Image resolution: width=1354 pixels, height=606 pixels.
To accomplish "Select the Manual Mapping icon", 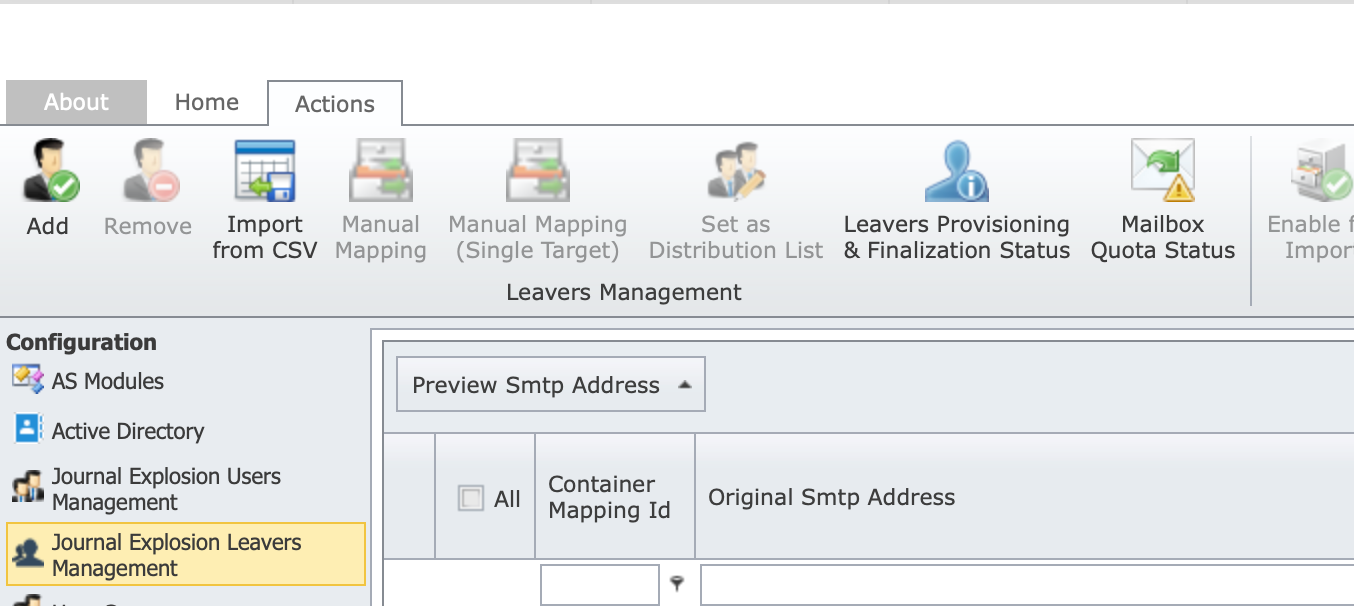I will point(380,172).
